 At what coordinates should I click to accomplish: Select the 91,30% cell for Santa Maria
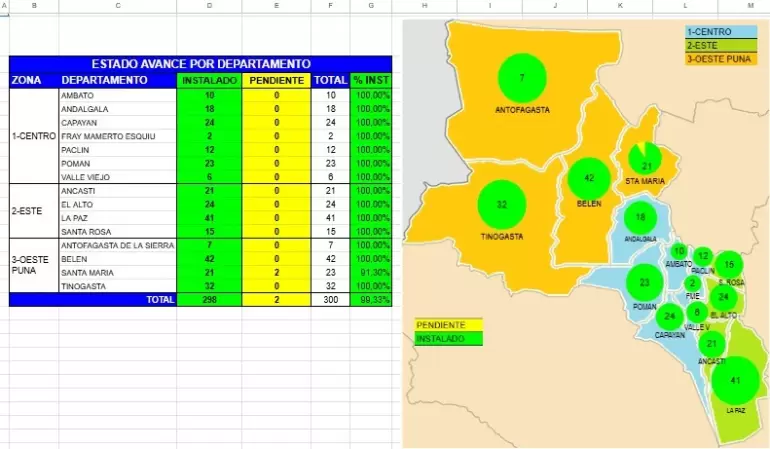371,272
